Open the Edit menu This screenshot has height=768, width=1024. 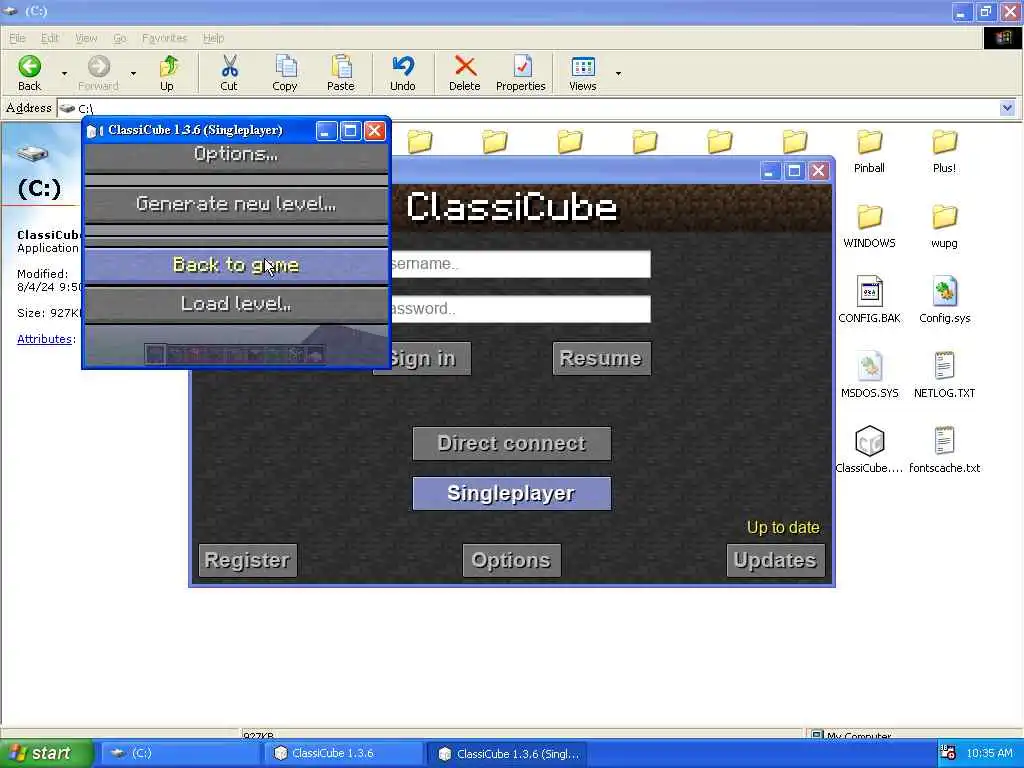[50, 38]
